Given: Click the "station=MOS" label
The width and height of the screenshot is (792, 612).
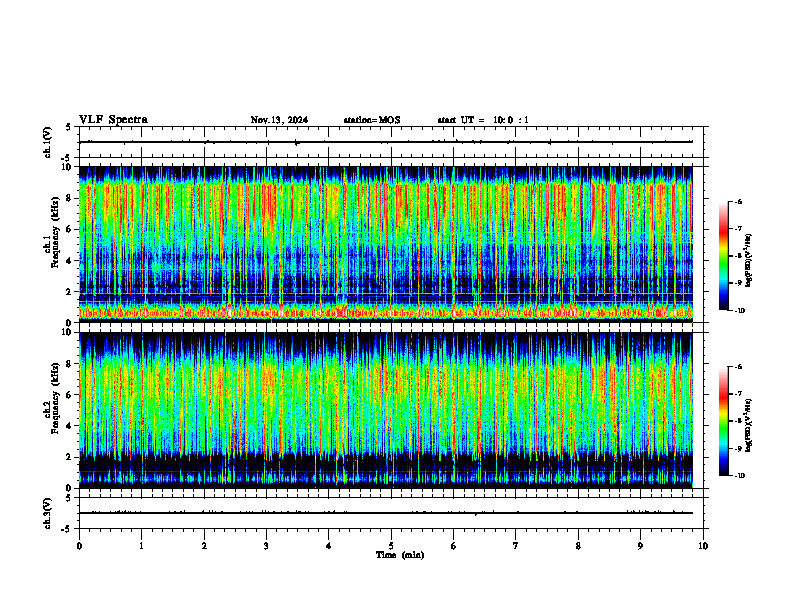Looking at the screenshot, I should point(372,120).
